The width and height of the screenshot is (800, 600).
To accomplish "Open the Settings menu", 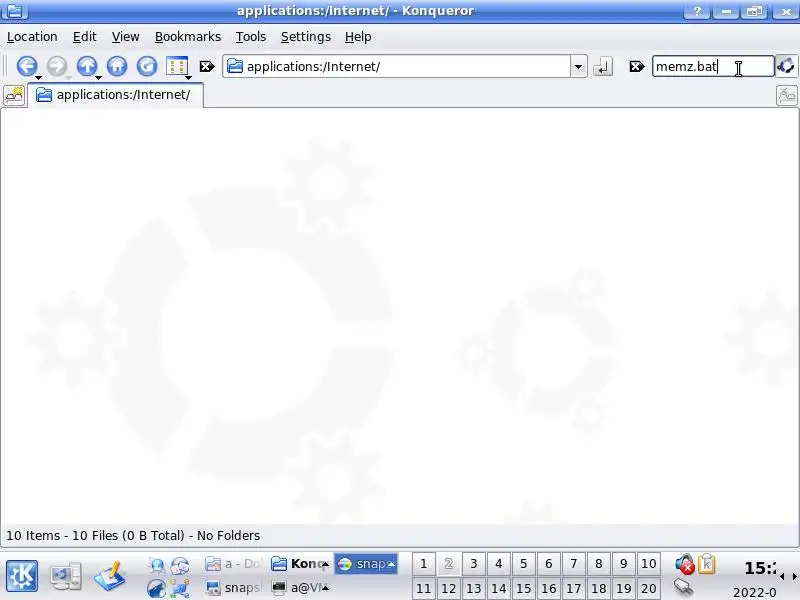I will tap(306, 37).
